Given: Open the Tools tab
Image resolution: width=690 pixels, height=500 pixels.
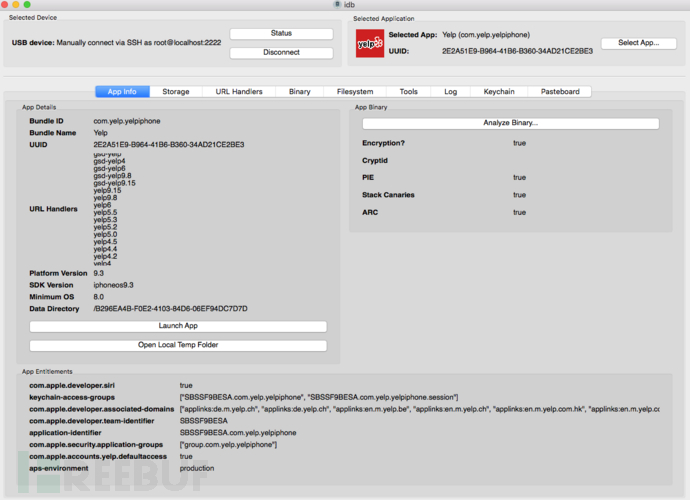Looking at the screenshot, I should tap(408, 92).
